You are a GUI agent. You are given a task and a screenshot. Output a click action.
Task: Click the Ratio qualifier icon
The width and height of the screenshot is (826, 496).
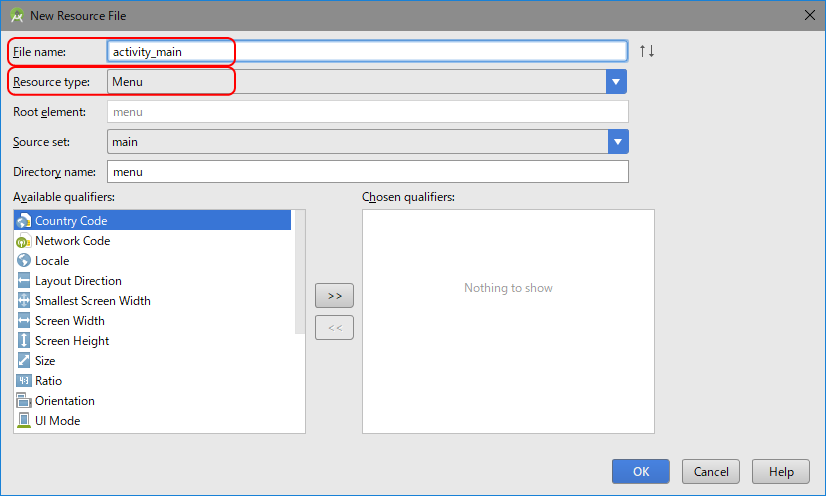[x=24, y=380]
